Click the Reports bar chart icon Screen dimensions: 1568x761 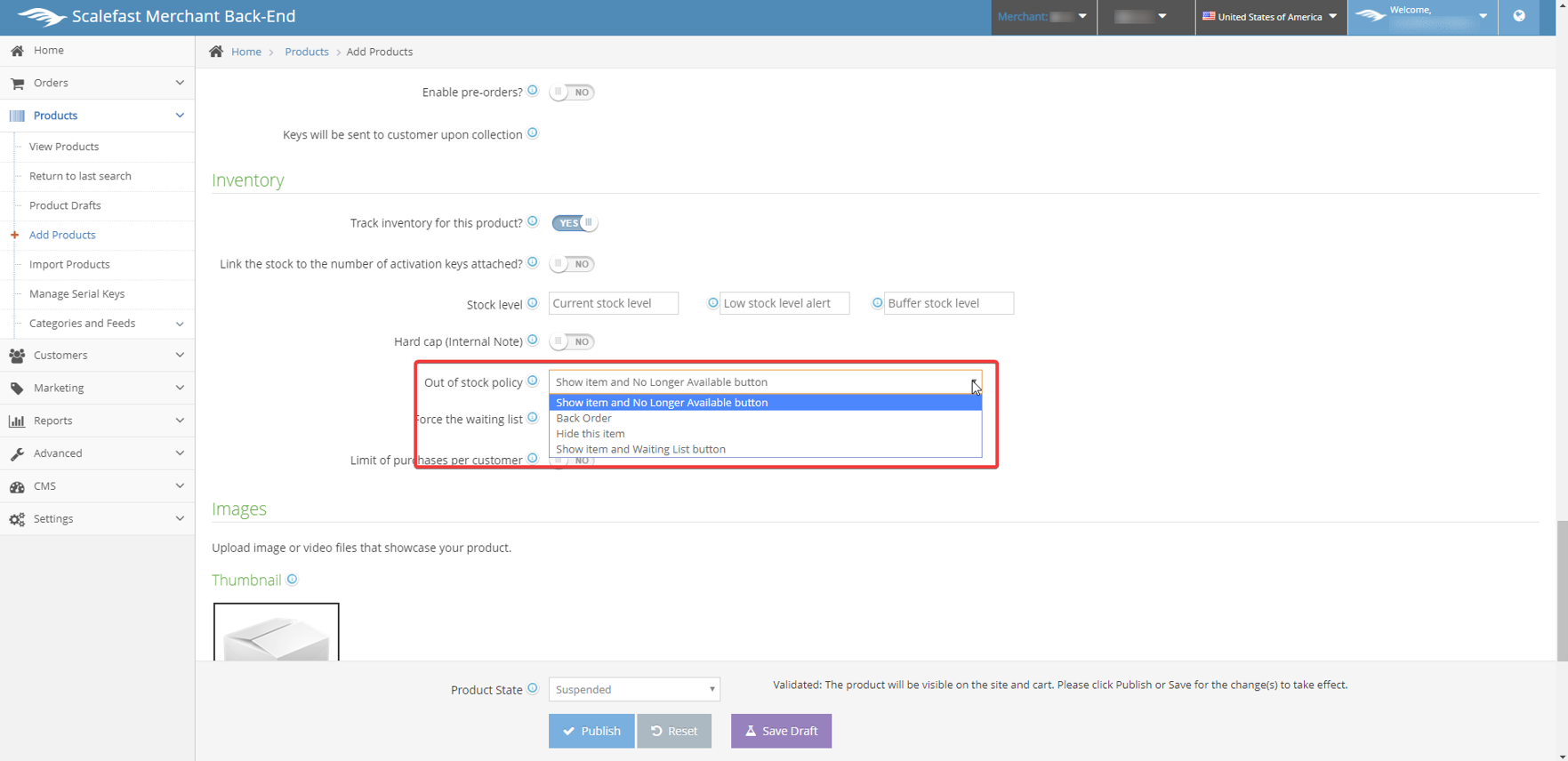pyautogui.click(x=17, y=421)
